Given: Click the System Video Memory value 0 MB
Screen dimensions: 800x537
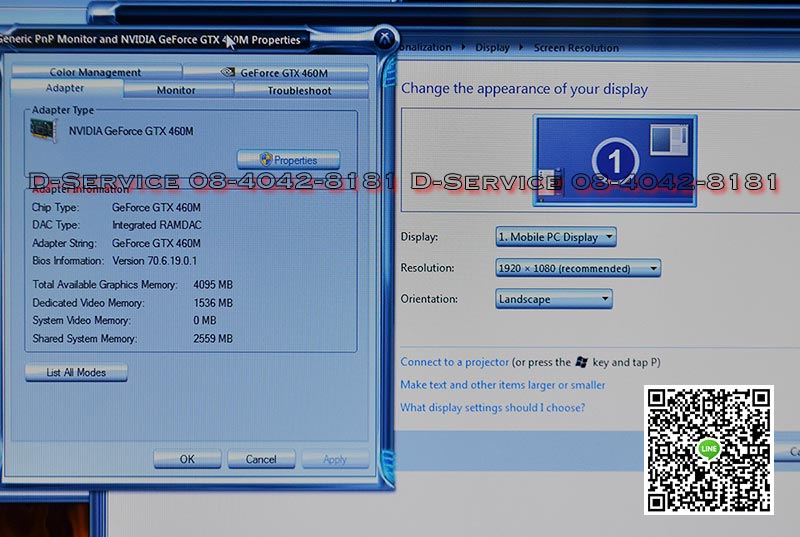Looking at the screenshot, I should (205, 320).
